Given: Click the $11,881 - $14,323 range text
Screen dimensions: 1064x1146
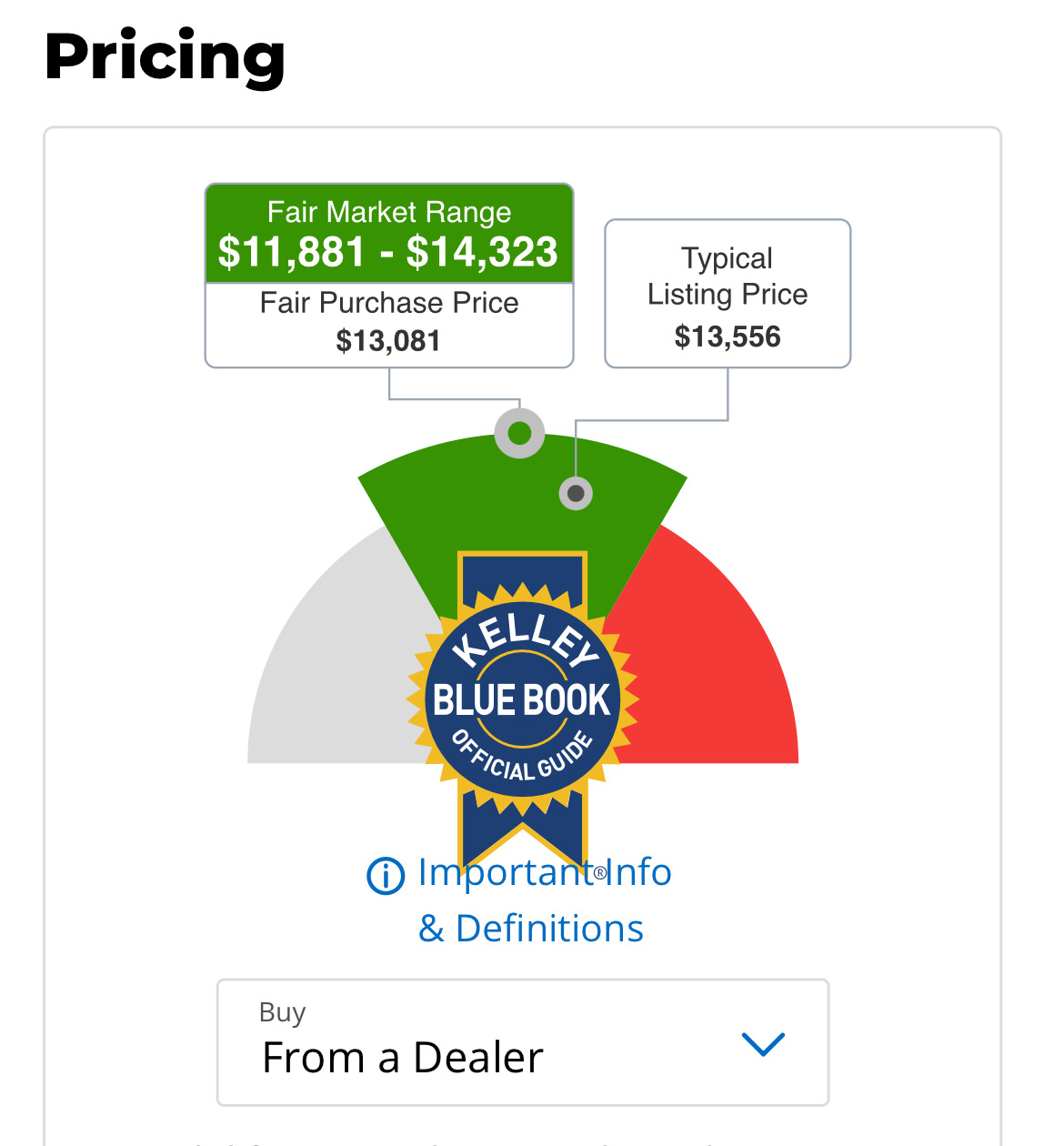Looking at the screenshot, I should coord(388,252).
